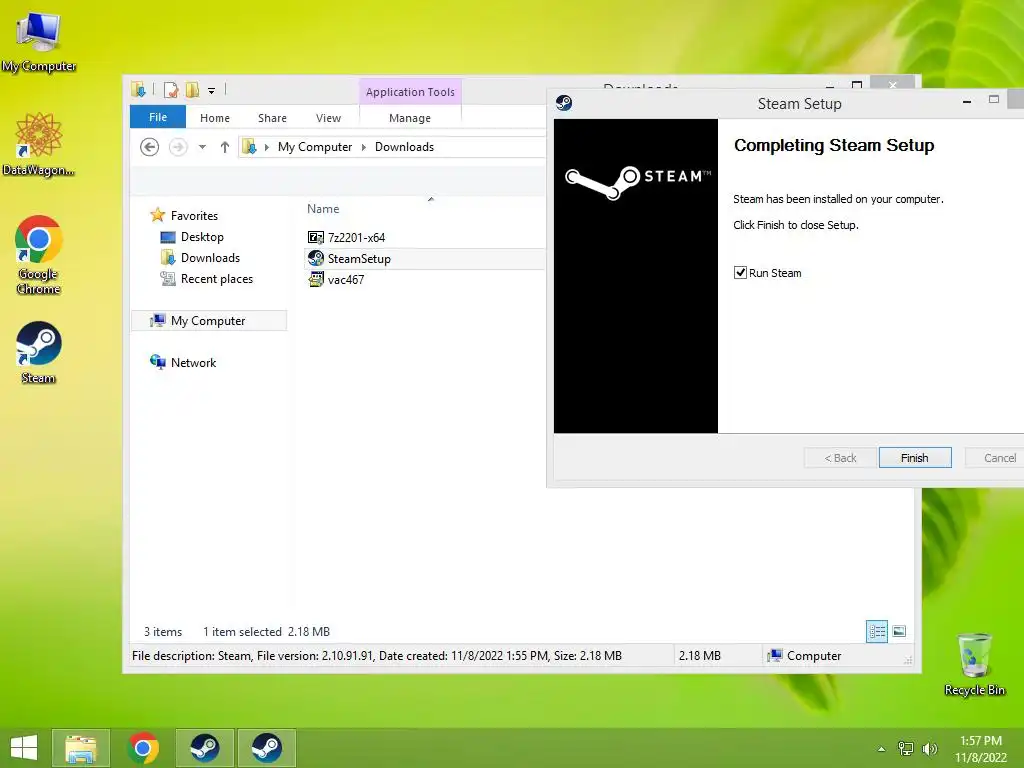
Task: Select Favorites in navigation pane
Action: click(194, 216)
